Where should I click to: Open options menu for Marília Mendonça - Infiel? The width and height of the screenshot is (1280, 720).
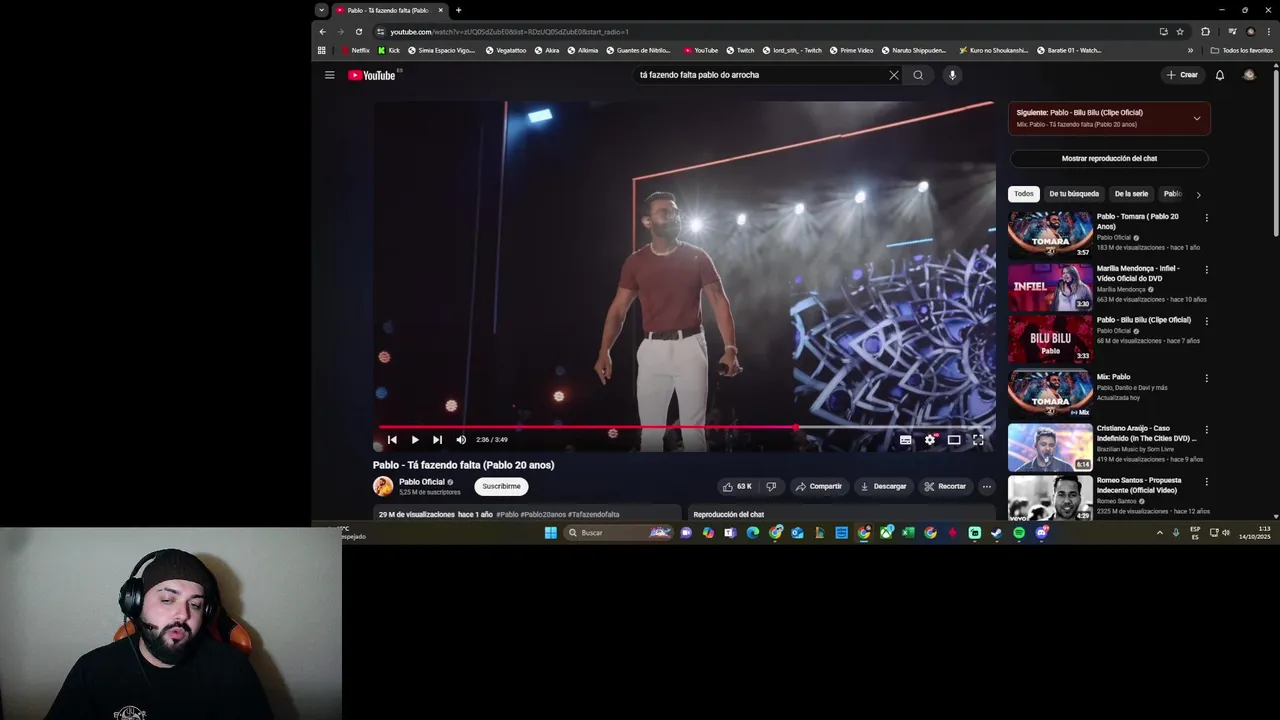1206,270
